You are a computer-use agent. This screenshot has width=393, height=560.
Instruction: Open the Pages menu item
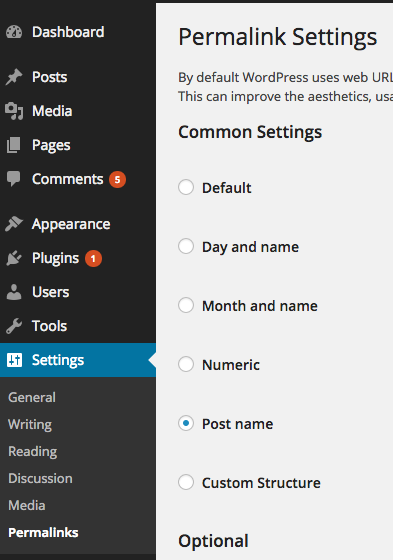pos(78,145)
